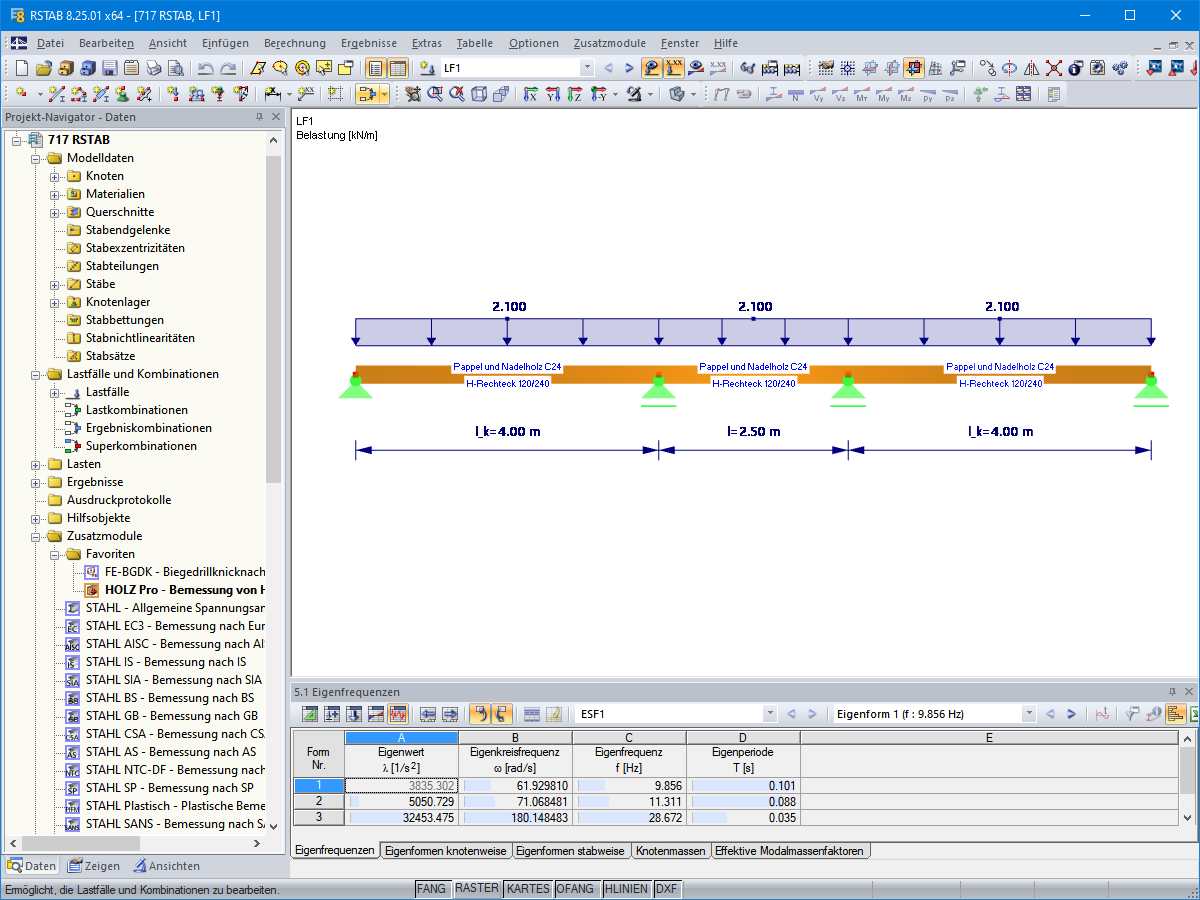1200x900 pixels.
Task: Click the view in Y direction icon
Action: [x=553, y=94]
